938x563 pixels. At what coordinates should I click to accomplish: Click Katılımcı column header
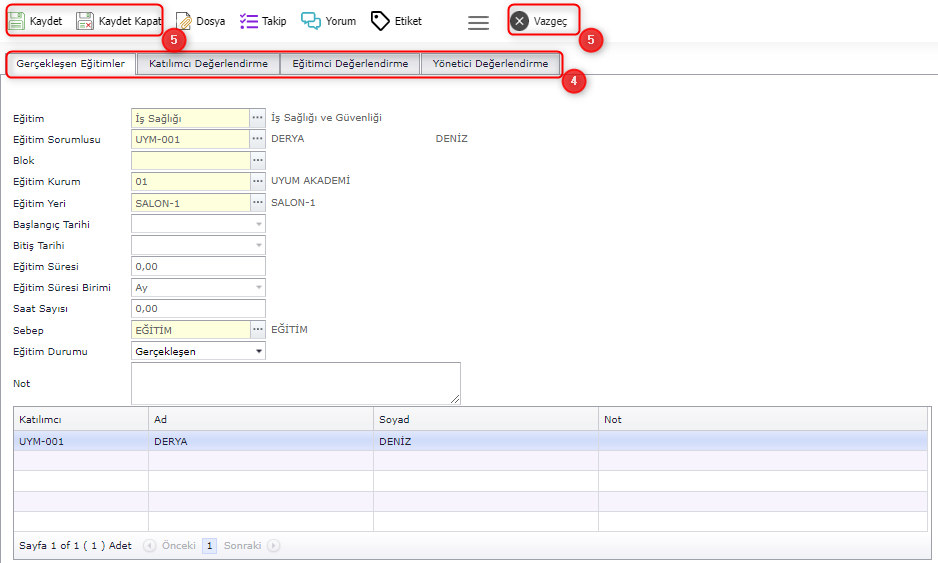pyautogui.click(x=81, y=419)
